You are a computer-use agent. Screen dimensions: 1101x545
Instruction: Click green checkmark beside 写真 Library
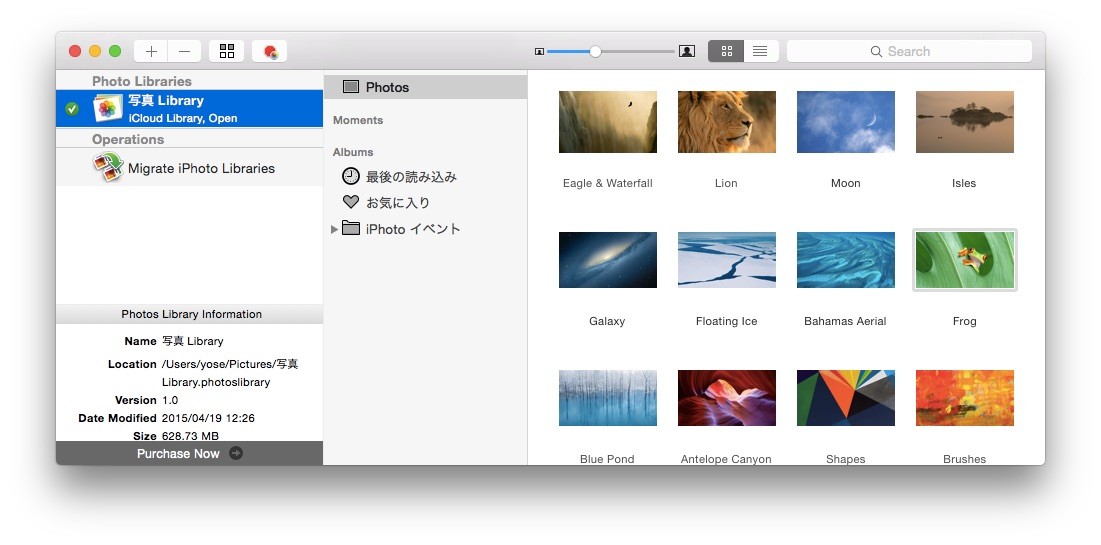72,109
